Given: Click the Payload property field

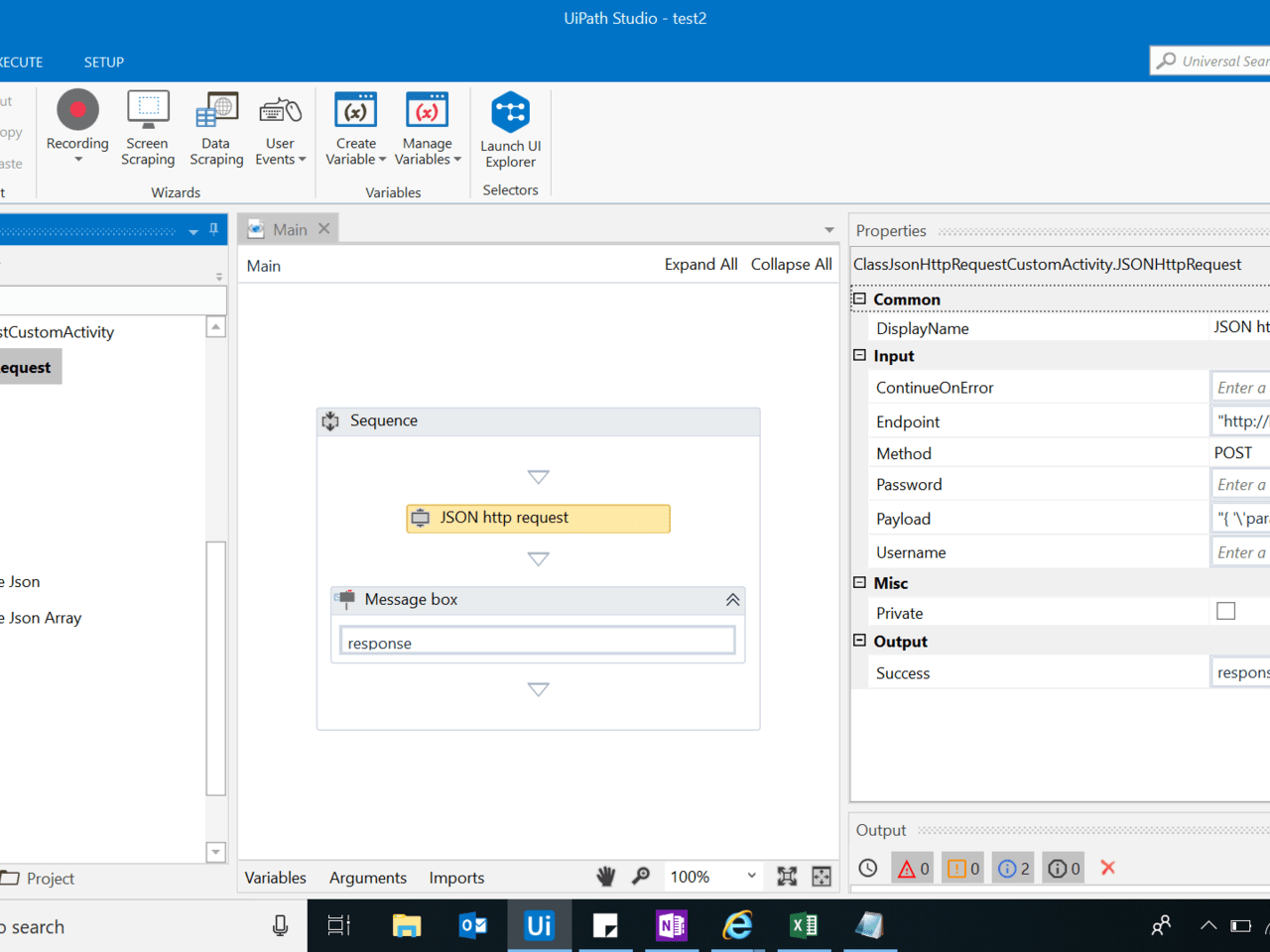Looking at the screenshot, I should coord(1240,518).
